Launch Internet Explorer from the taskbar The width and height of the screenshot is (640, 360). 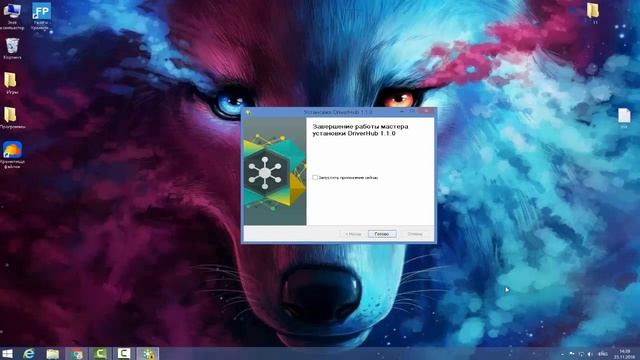pos(29,353)
